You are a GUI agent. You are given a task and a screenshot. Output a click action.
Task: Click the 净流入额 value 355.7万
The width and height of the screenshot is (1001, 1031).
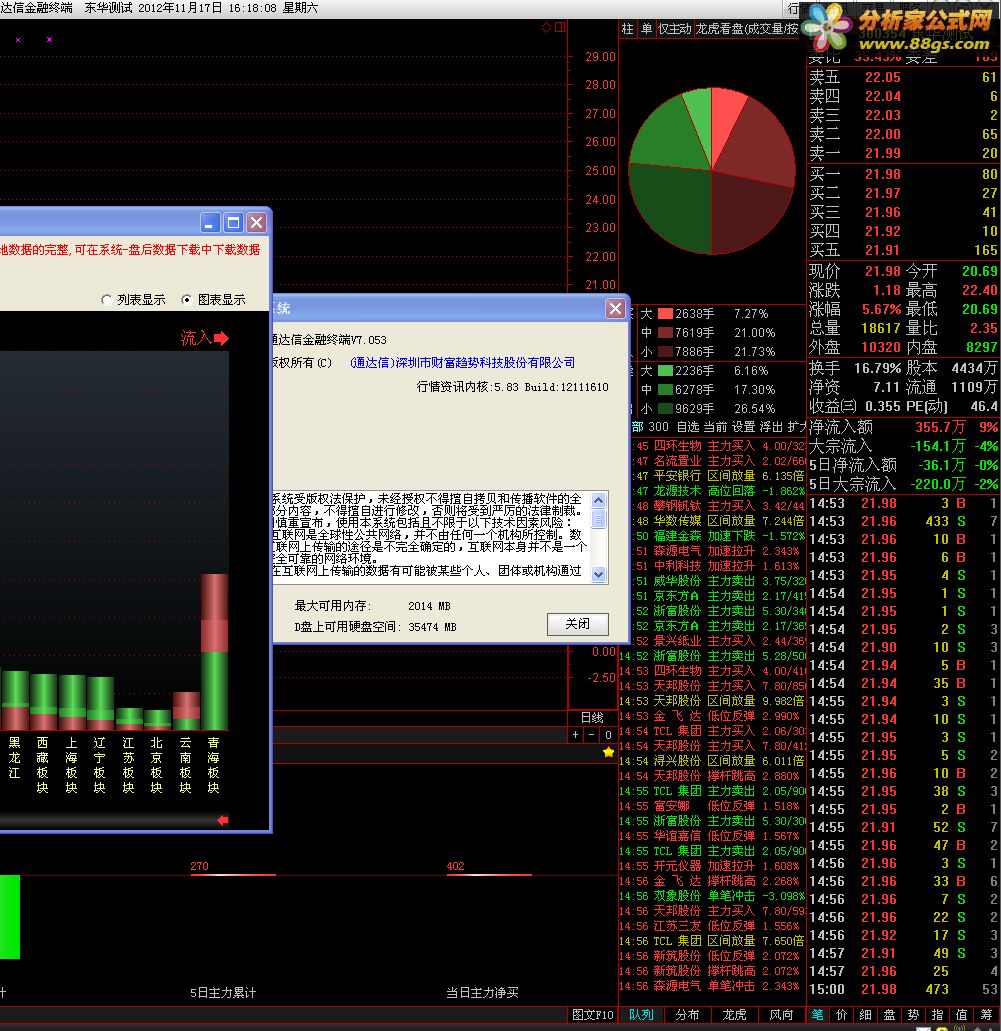940,427
